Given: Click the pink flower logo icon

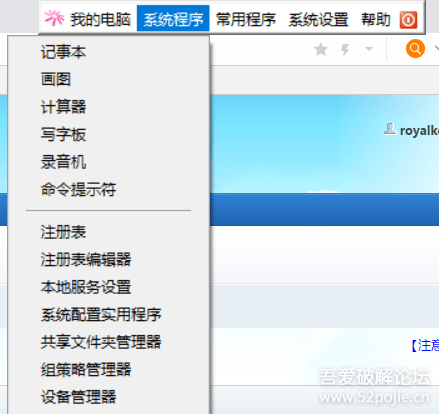Looking at the screenshot, I should click(x=54, y=18).
